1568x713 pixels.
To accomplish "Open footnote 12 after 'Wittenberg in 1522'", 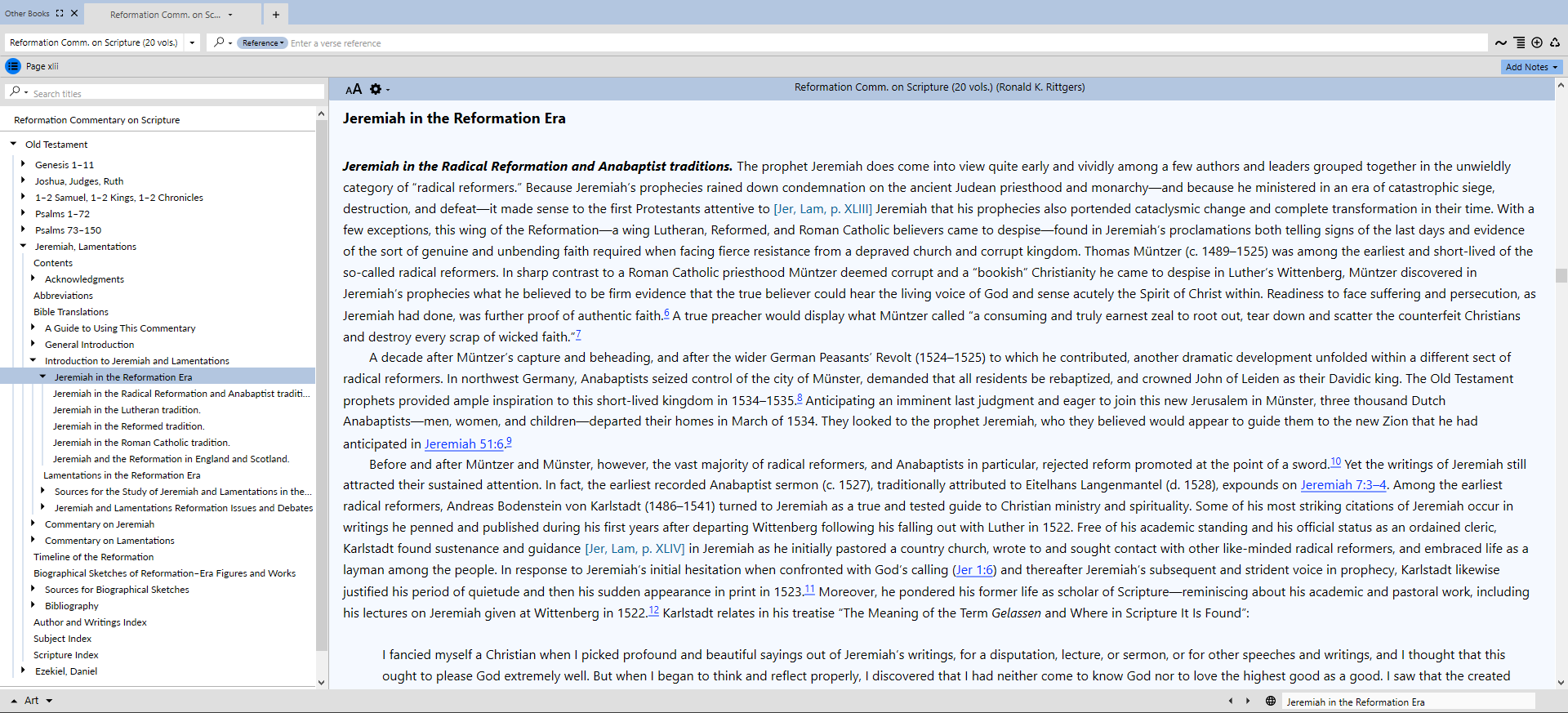I will (653, 610).
